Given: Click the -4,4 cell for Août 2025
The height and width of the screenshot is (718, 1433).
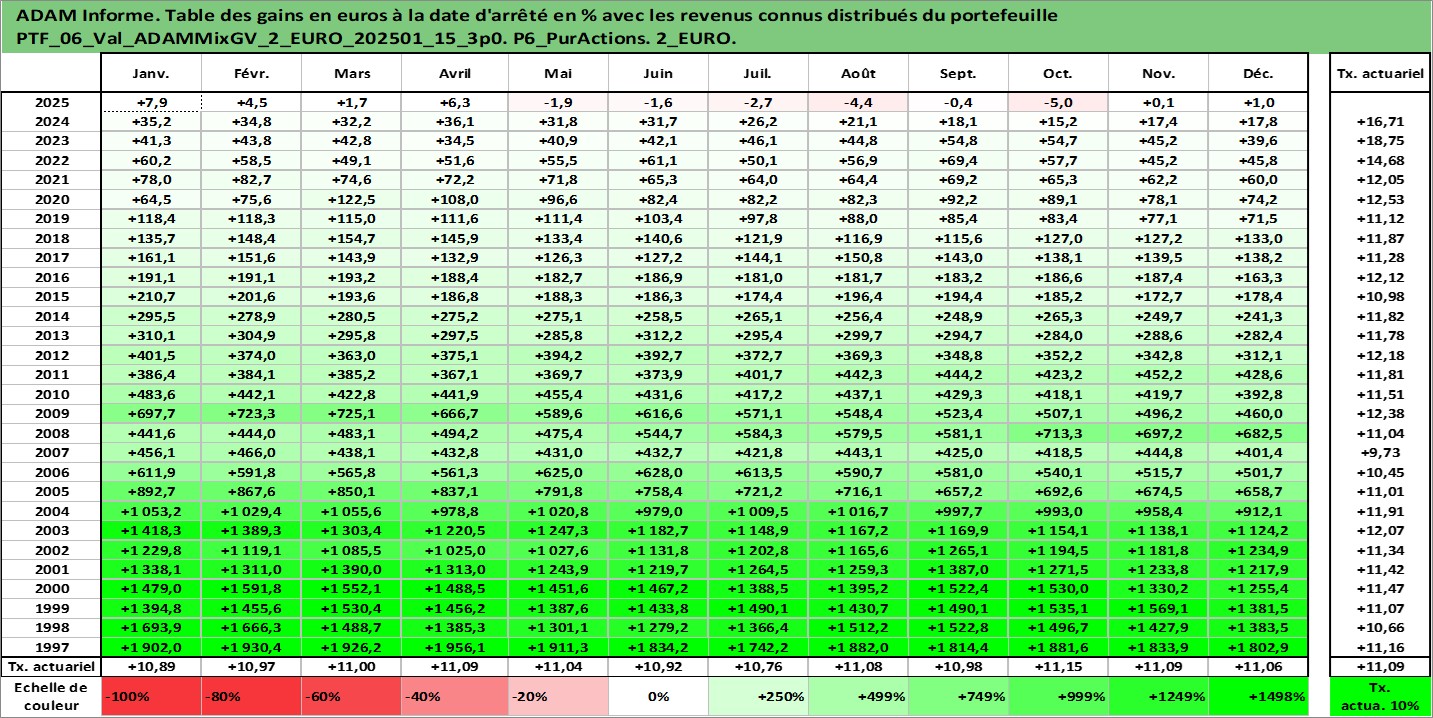Looking at the screenshot, I should tap(858, 102).
